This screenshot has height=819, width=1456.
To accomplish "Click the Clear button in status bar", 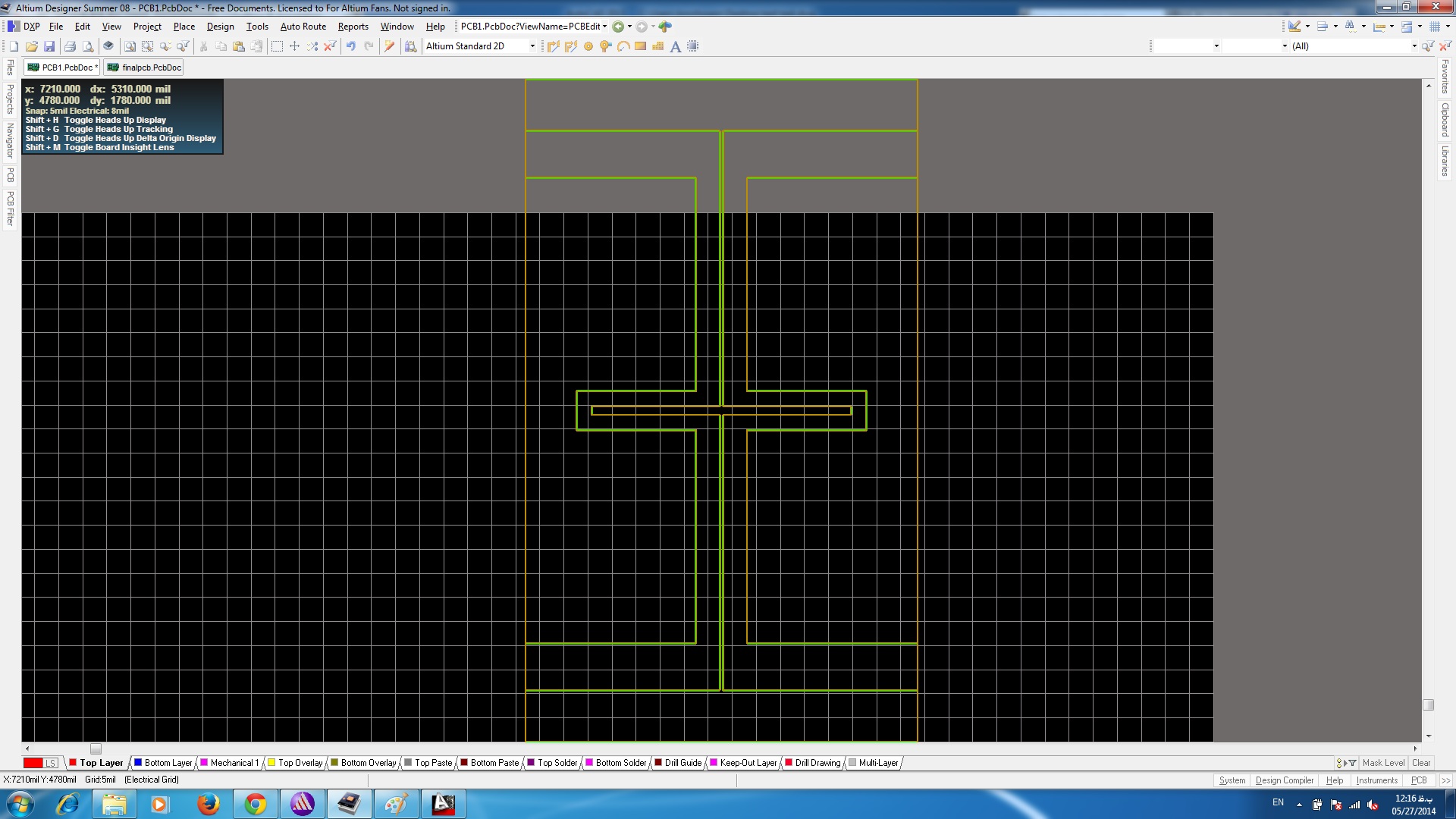I will pos(1421,763).
